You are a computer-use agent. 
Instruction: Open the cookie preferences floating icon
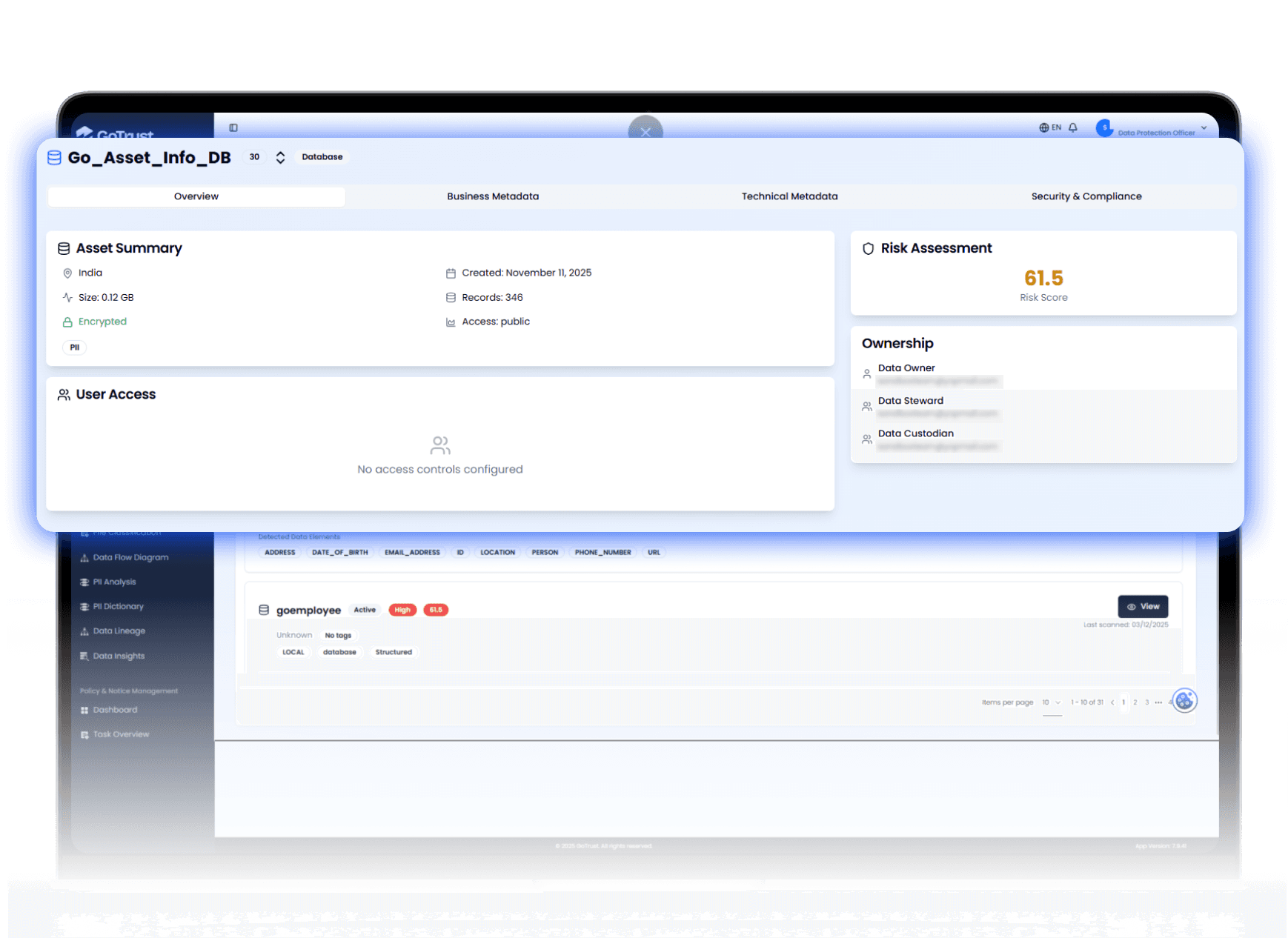coord(1184,700)
